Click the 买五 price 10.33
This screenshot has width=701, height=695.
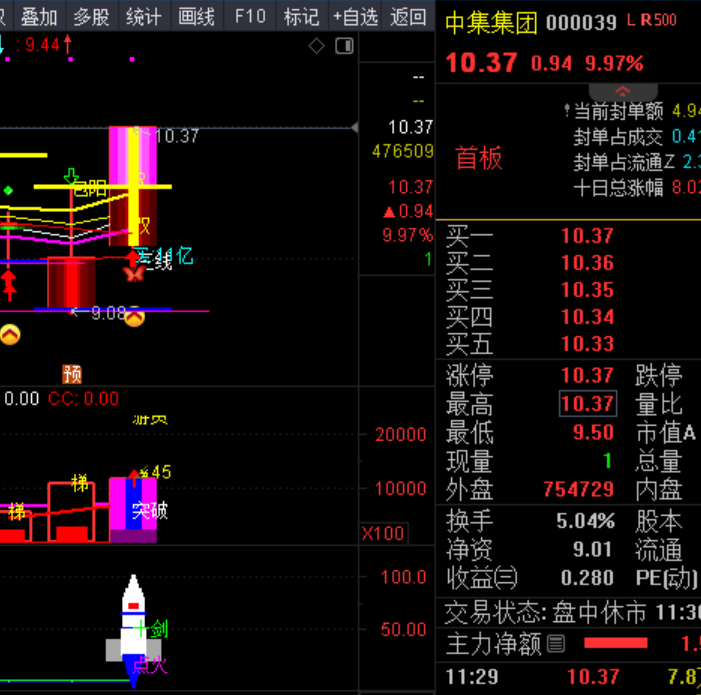point(587,344)
